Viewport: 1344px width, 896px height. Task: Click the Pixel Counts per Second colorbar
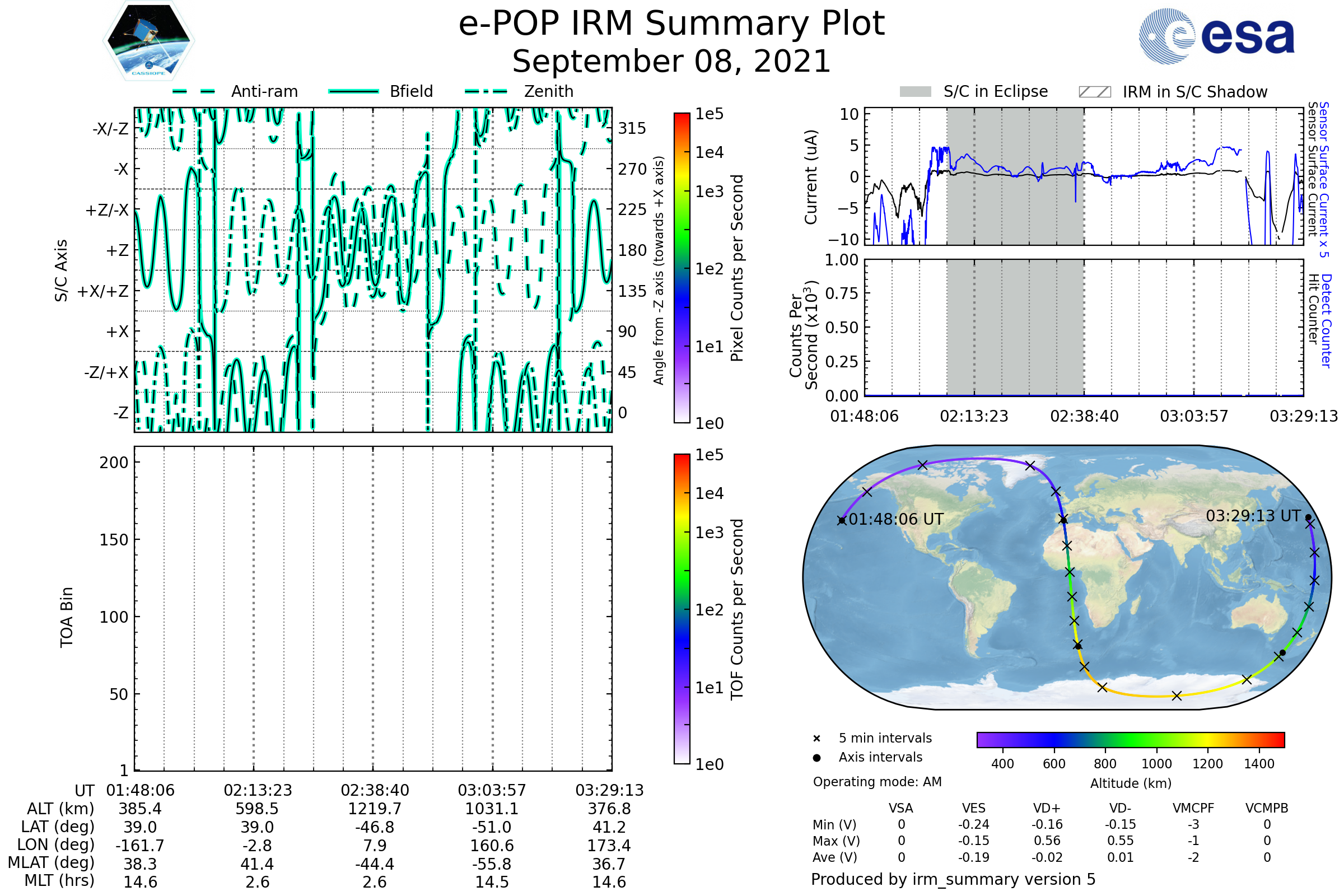pos(682,269)
